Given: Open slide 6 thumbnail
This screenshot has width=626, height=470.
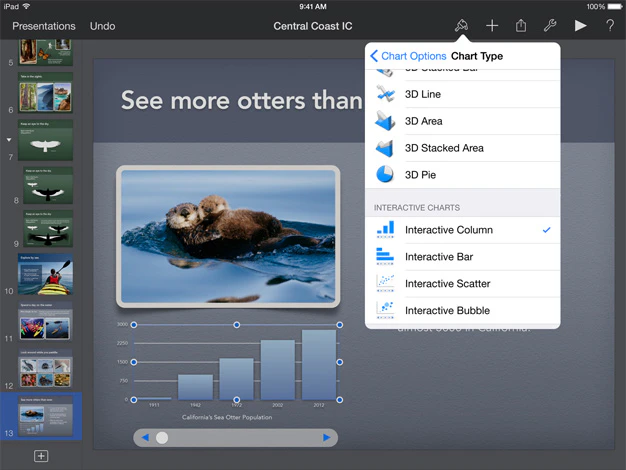Looking at the screenshot, I should coord(45,92).
